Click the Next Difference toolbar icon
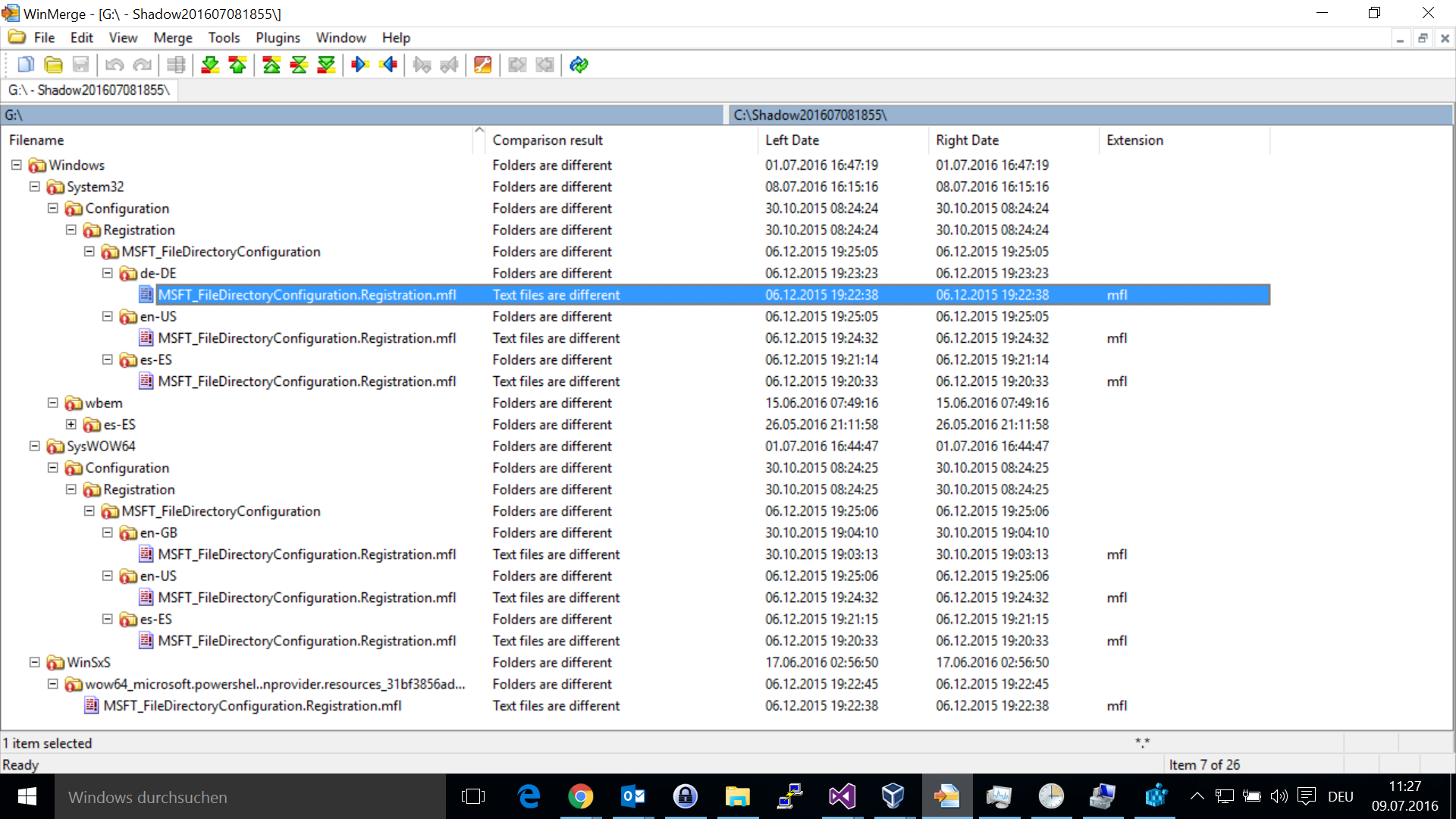This screenshot has width=1456, height=819. [210, 65]
